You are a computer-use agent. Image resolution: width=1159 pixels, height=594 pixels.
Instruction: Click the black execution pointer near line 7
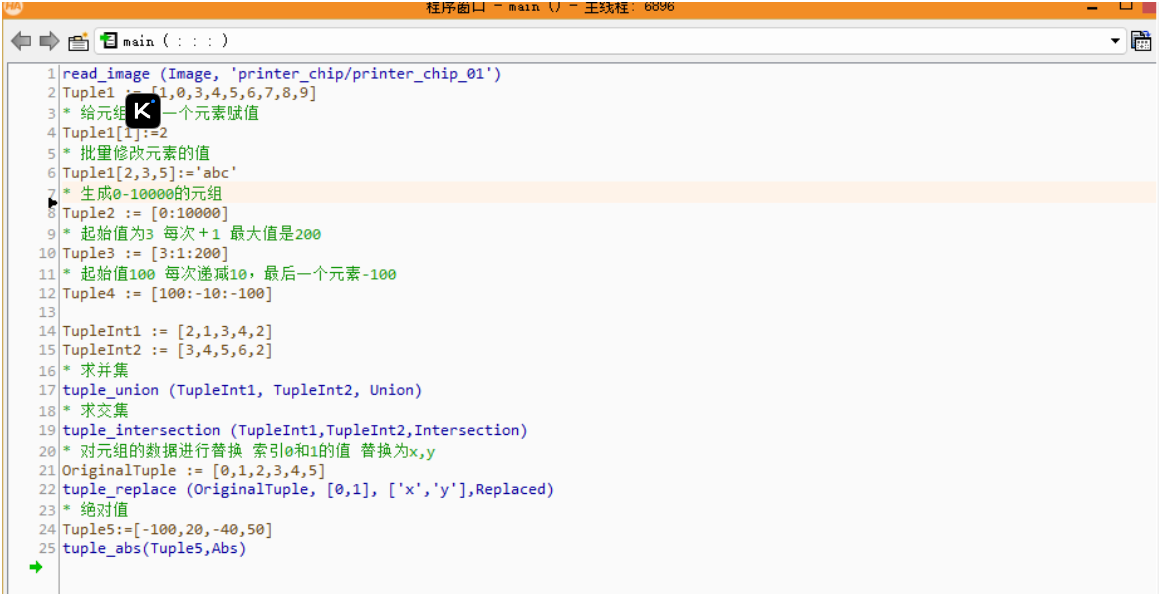click(53, 203)
